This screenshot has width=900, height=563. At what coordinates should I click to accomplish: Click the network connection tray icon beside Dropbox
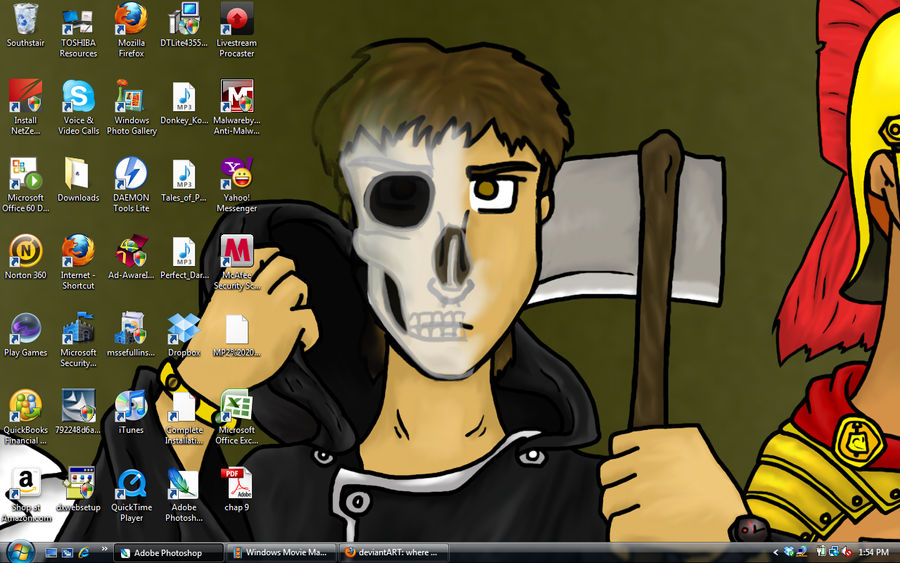[802, 552]
